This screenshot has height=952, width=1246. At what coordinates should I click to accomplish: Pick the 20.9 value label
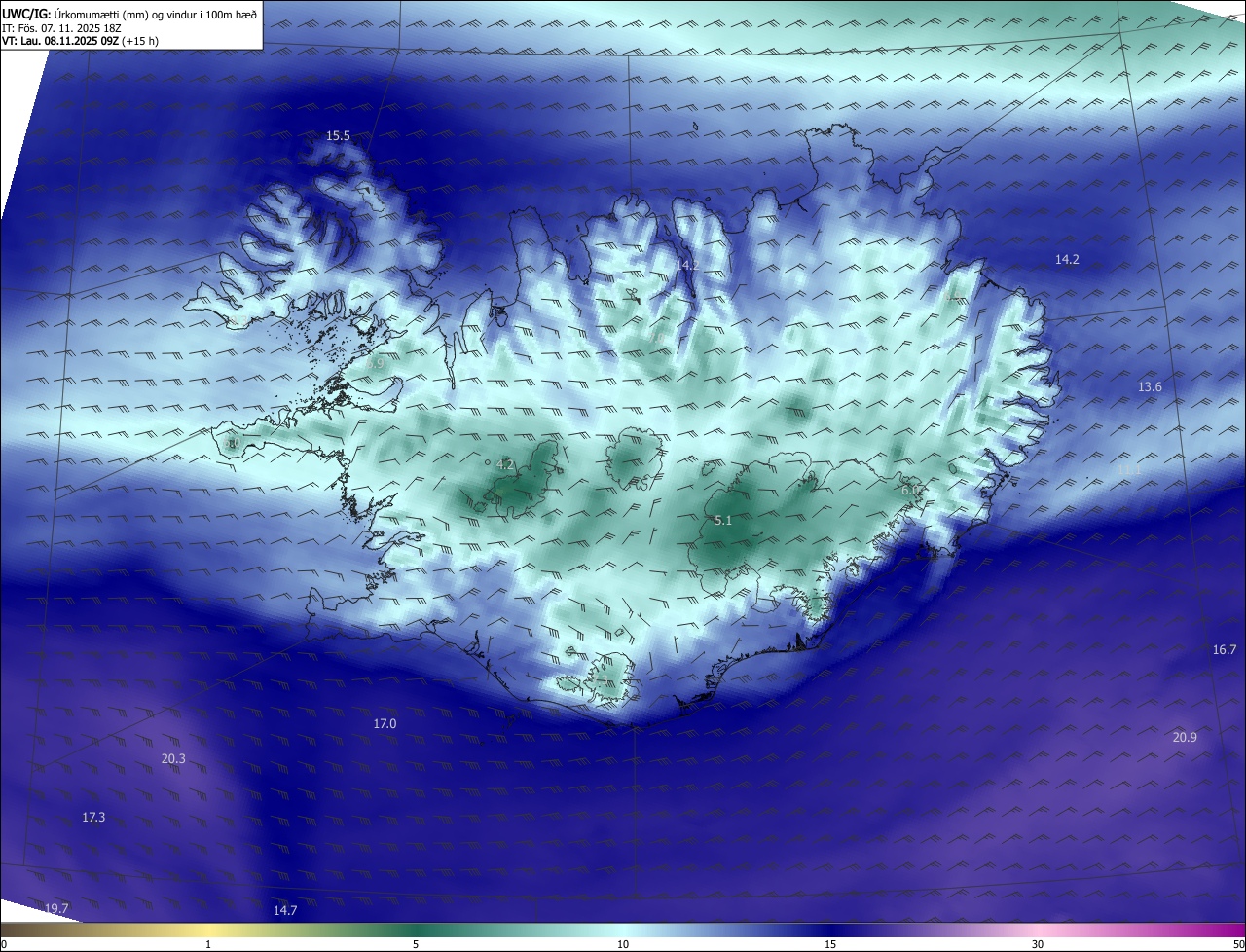1185,738
